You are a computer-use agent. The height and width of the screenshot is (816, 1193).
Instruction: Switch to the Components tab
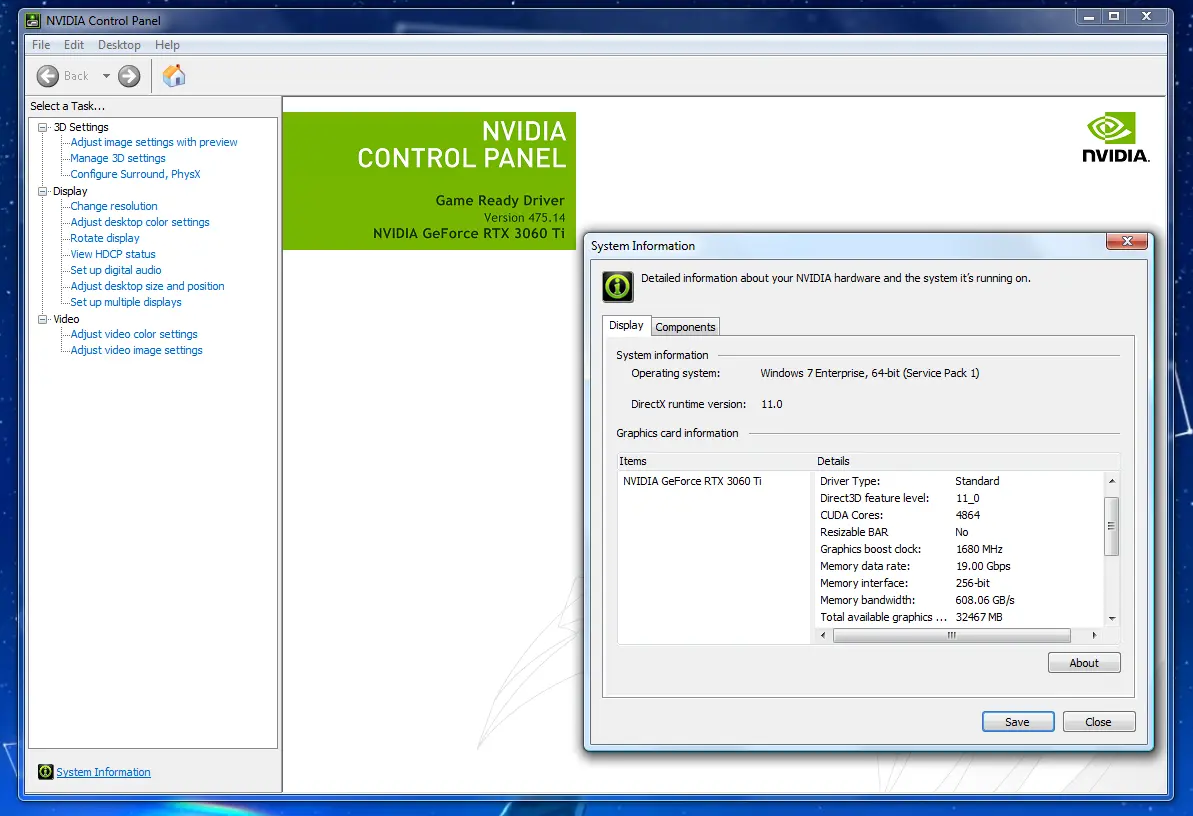coord(685,327)
